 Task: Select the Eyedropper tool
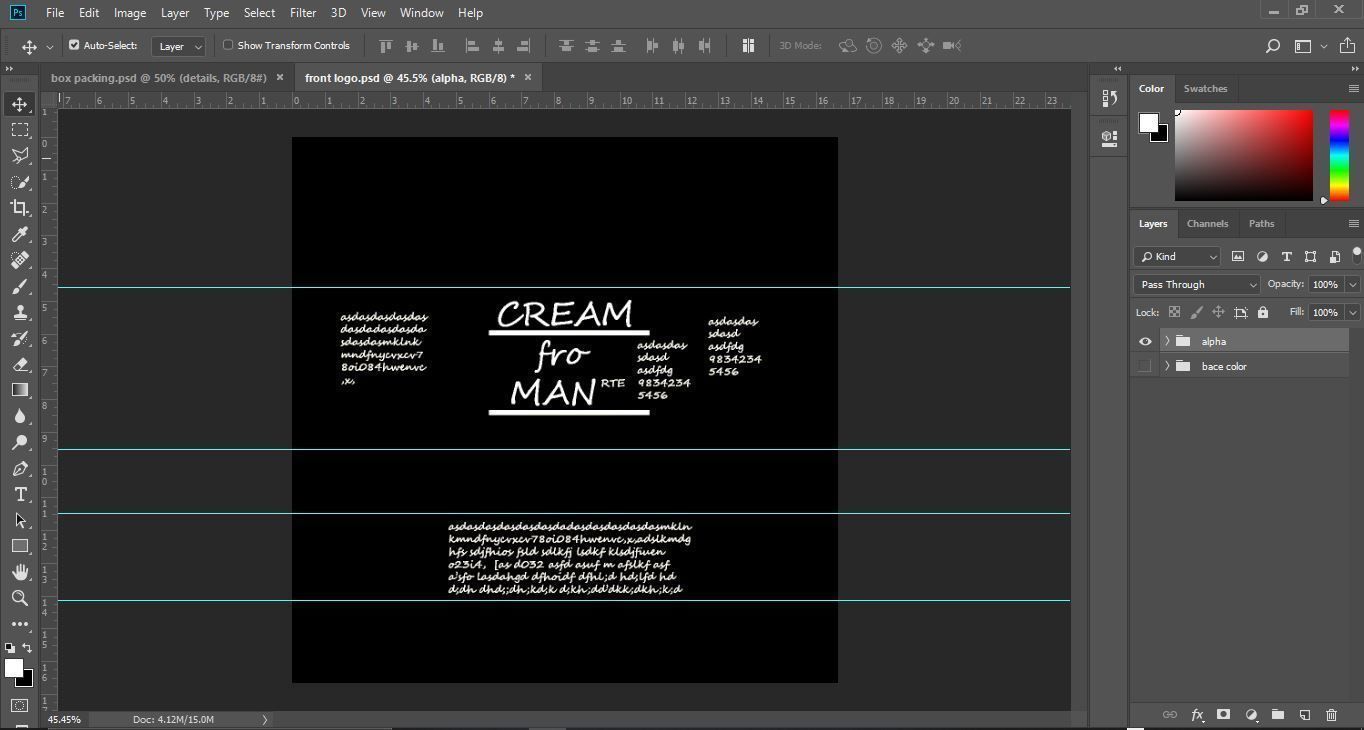20,234
